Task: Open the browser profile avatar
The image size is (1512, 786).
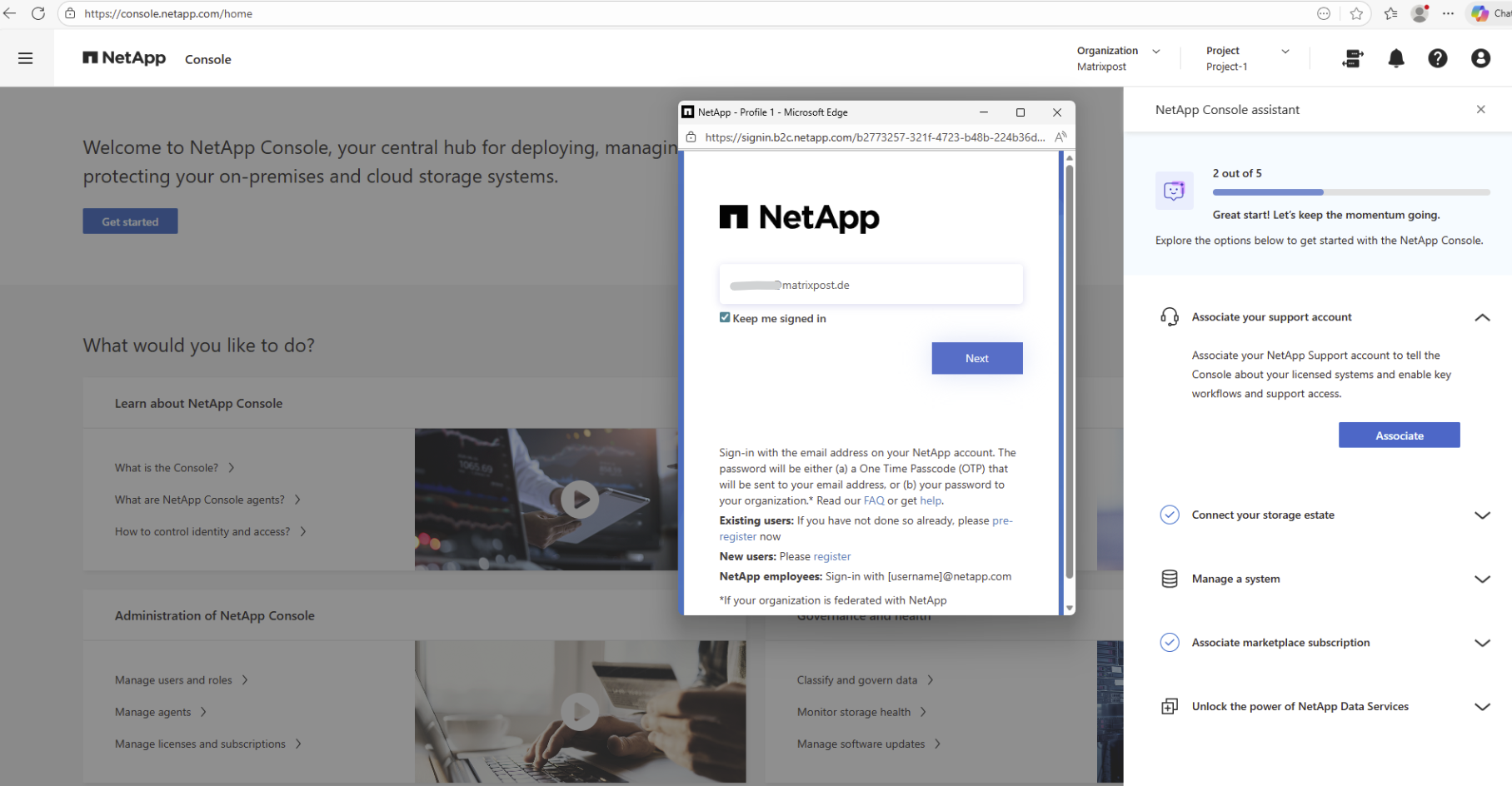Action: click(x=1420, y=13)
